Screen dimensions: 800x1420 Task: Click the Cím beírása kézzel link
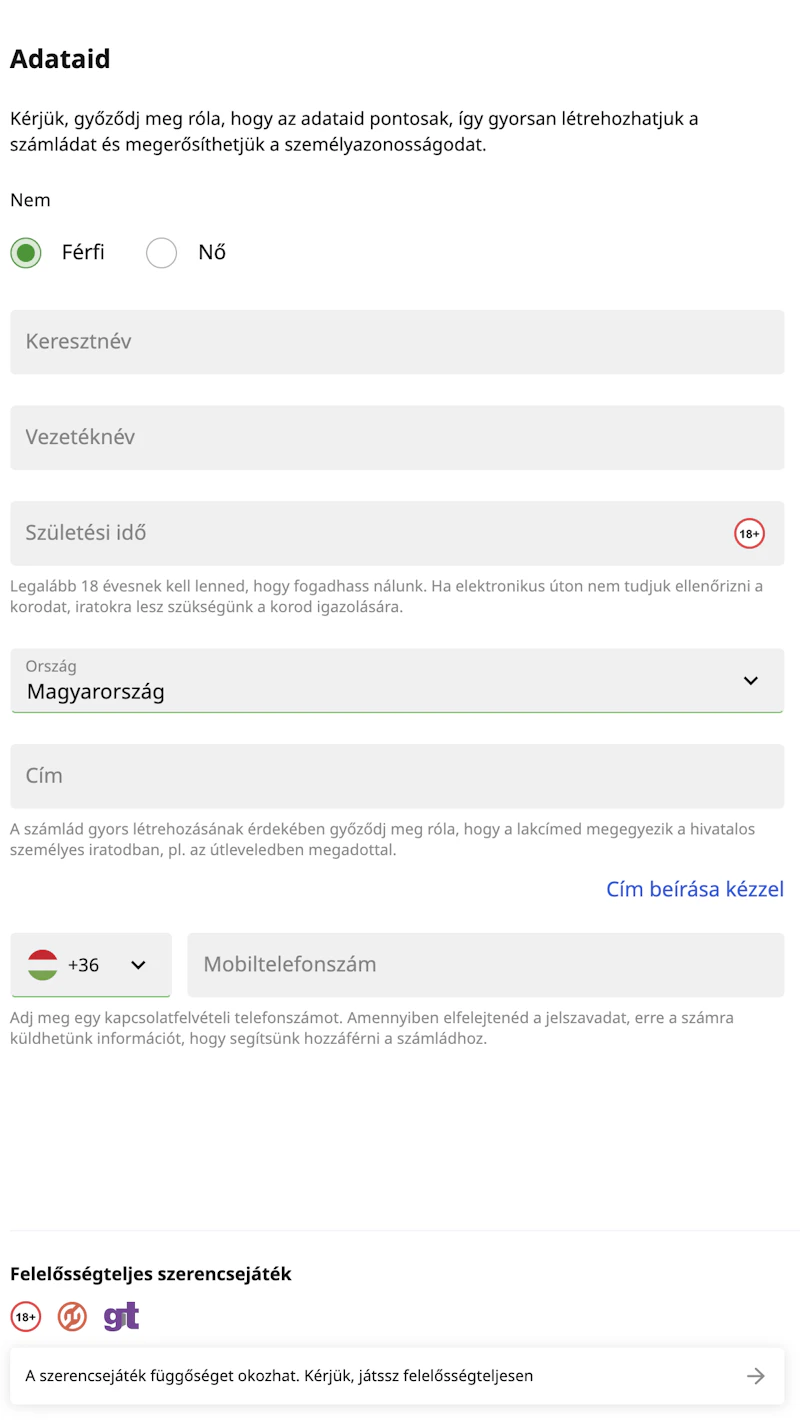[695, 889]
